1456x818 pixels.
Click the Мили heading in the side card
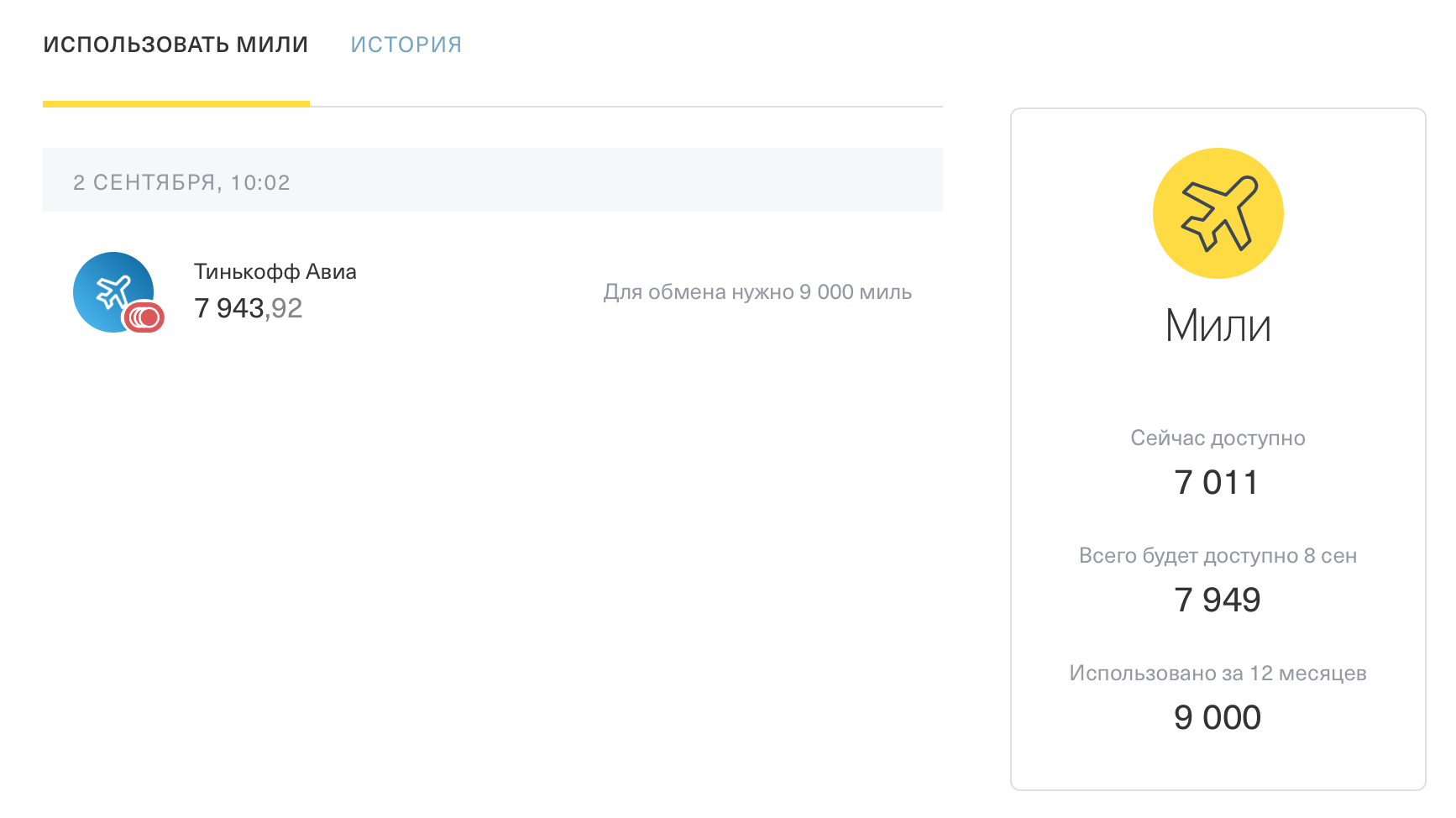tap(1218, 326)
